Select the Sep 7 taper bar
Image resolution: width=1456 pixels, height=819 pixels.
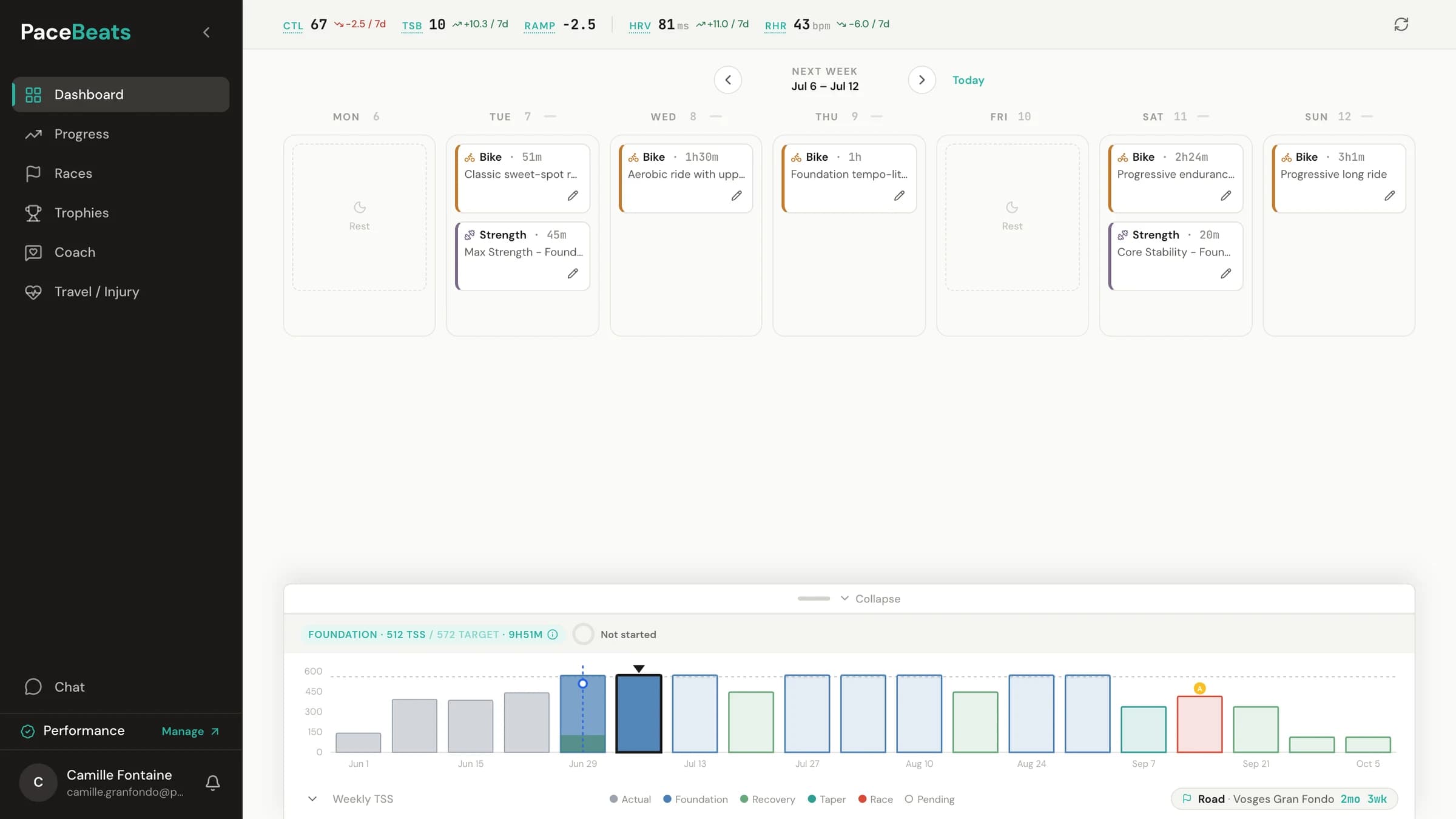point(1143,730)
